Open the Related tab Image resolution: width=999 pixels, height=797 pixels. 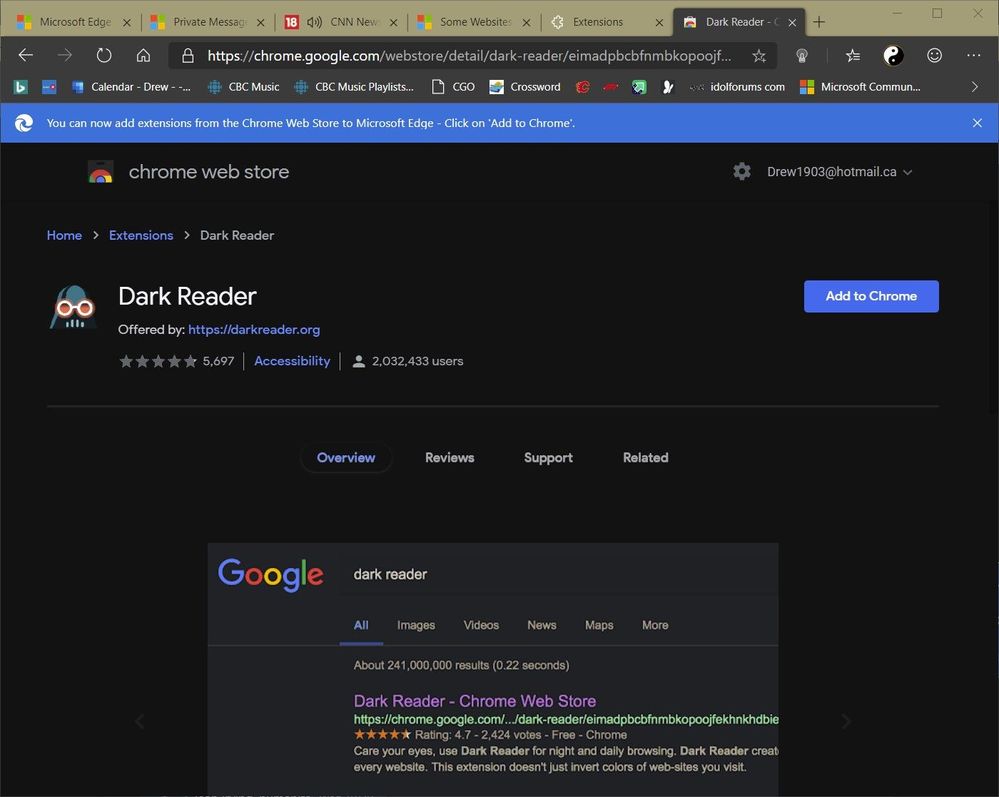(x=645, y=457)
